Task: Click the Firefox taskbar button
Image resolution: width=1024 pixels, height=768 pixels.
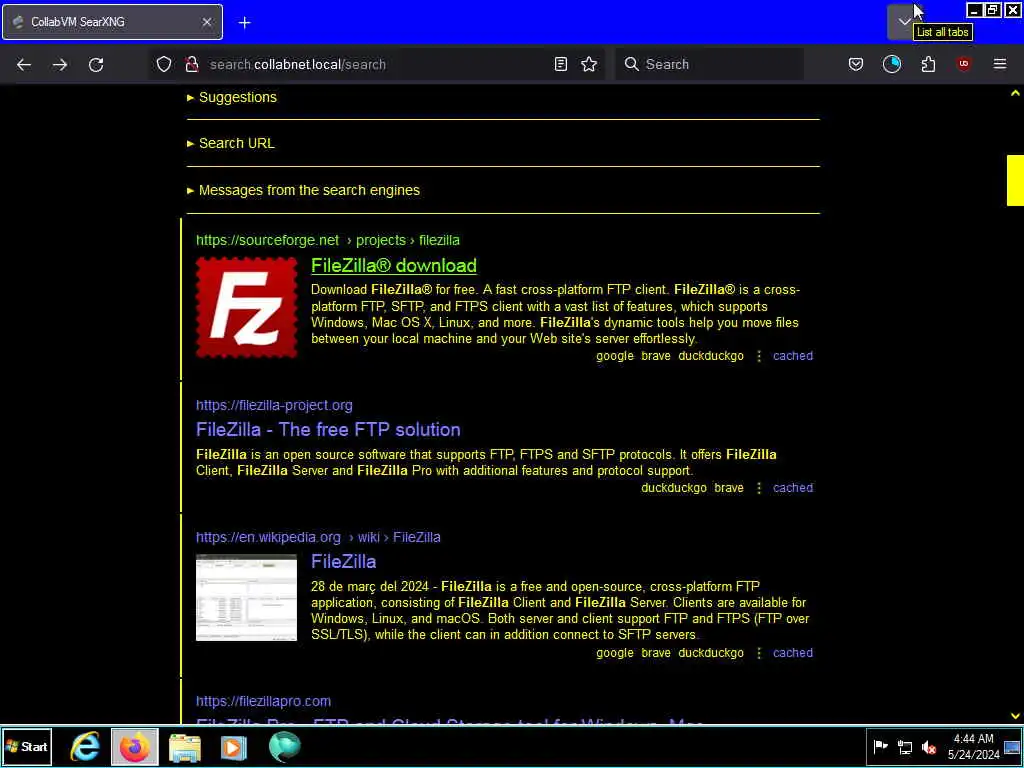Action: pos(135,747)
